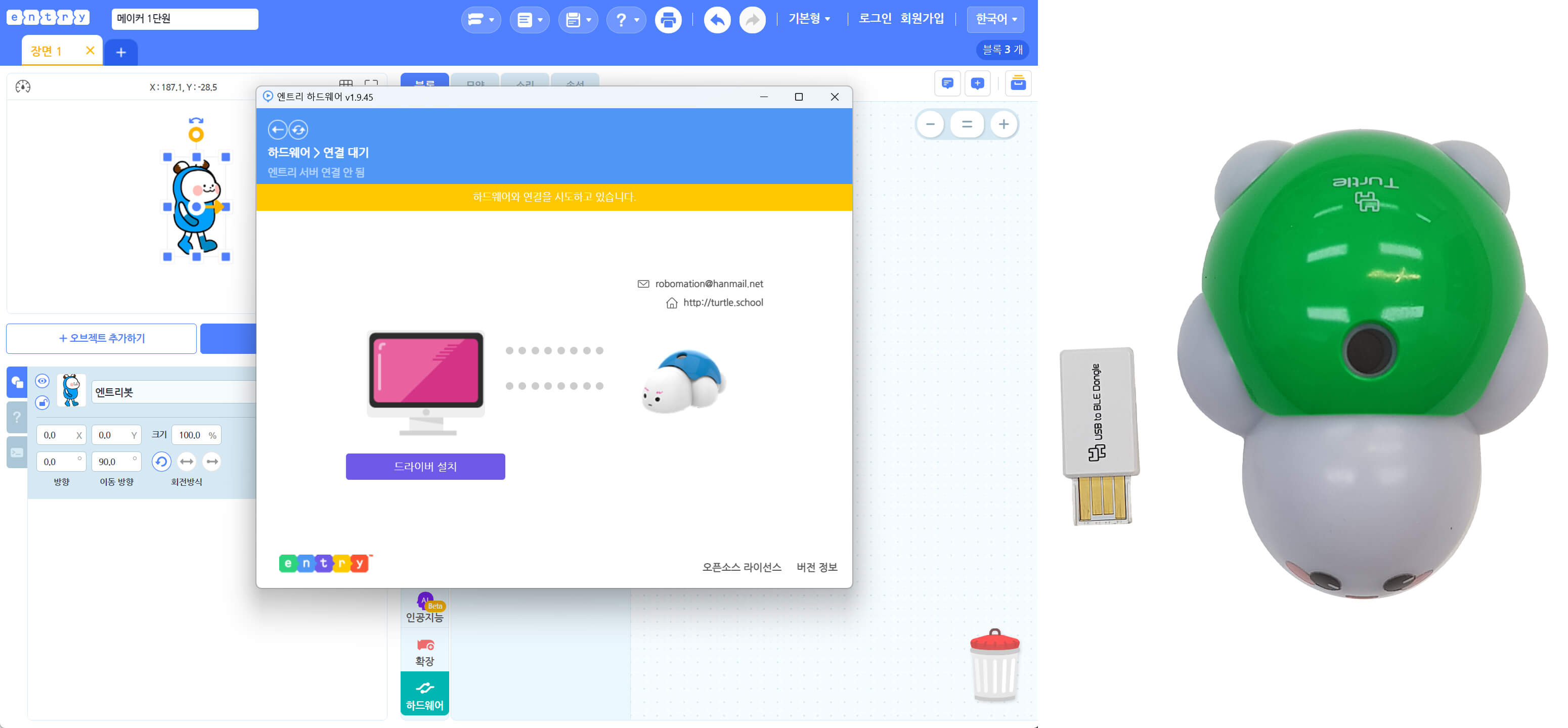Toggle the 엔트리봇 visibility eye icon
The width and height of the screenshot is (1568, 728).
pyautogui.click(x=42, y=381)
